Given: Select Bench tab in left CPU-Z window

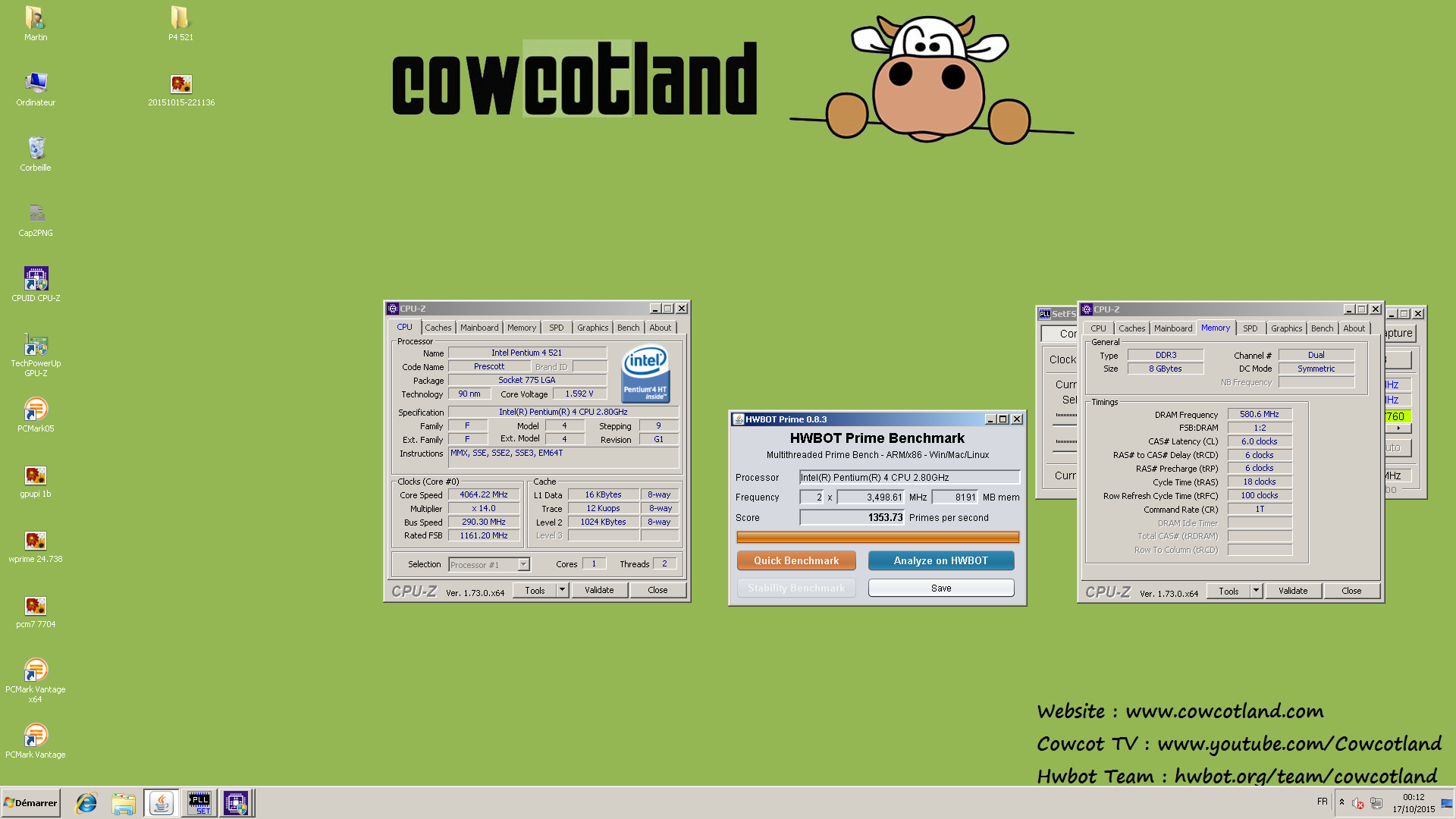Looking at the screenshot, I should point(628,328).
